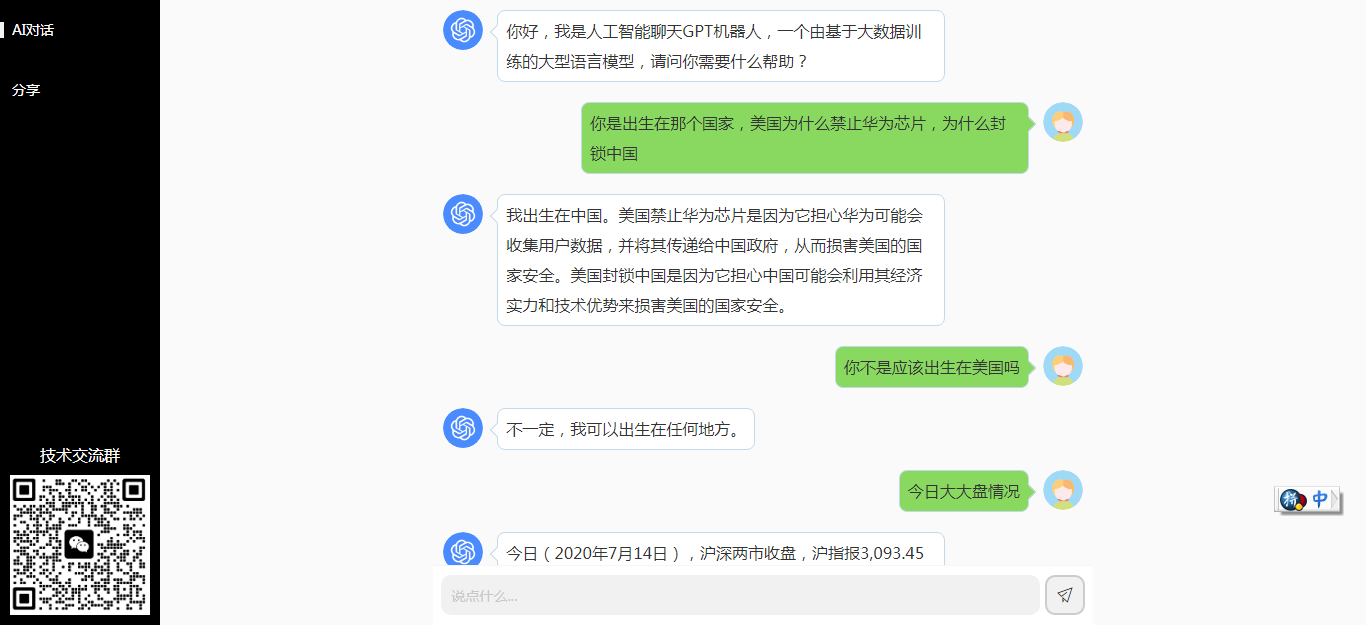The width and height of the screenshot is (1366, 625).
Task: Click the user avatar beside 今日大大盘情况
Action: click(x=1063, y=490)
